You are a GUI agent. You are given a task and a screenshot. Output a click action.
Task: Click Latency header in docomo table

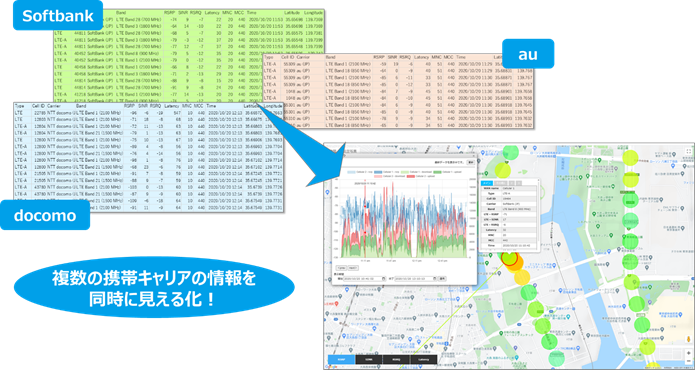tap(172, 106)
